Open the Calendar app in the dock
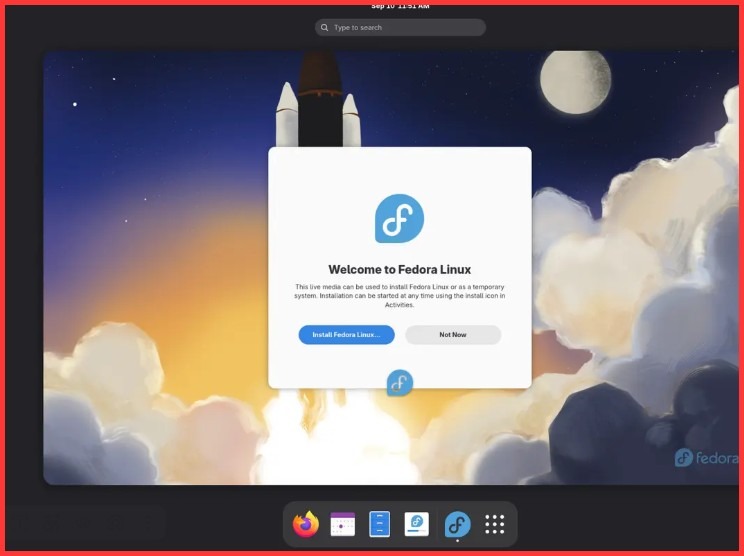Viewport: 744px width, 556px height. pos(343,524)
